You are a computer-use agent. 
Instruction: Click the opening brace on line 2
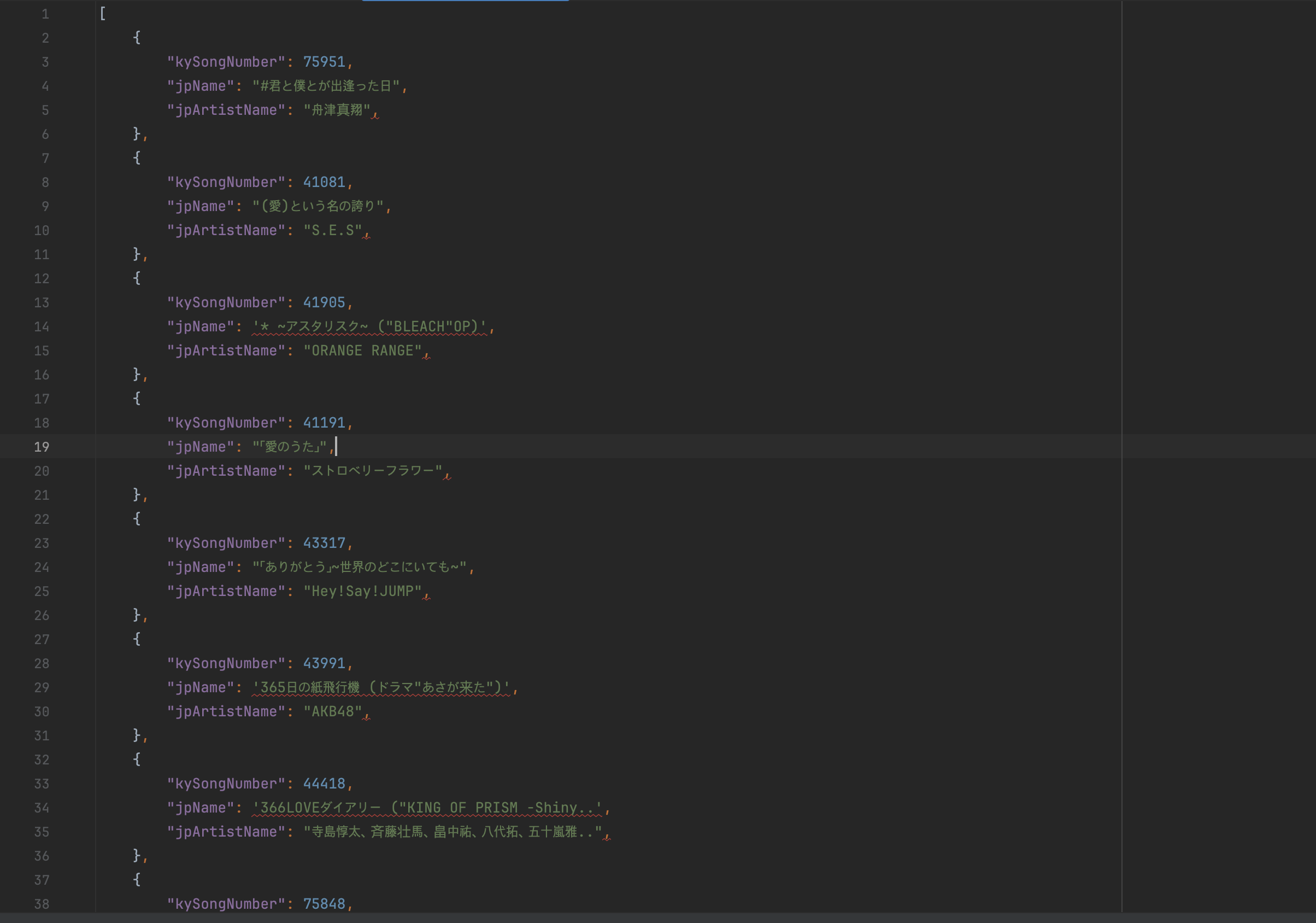[137, 38]
